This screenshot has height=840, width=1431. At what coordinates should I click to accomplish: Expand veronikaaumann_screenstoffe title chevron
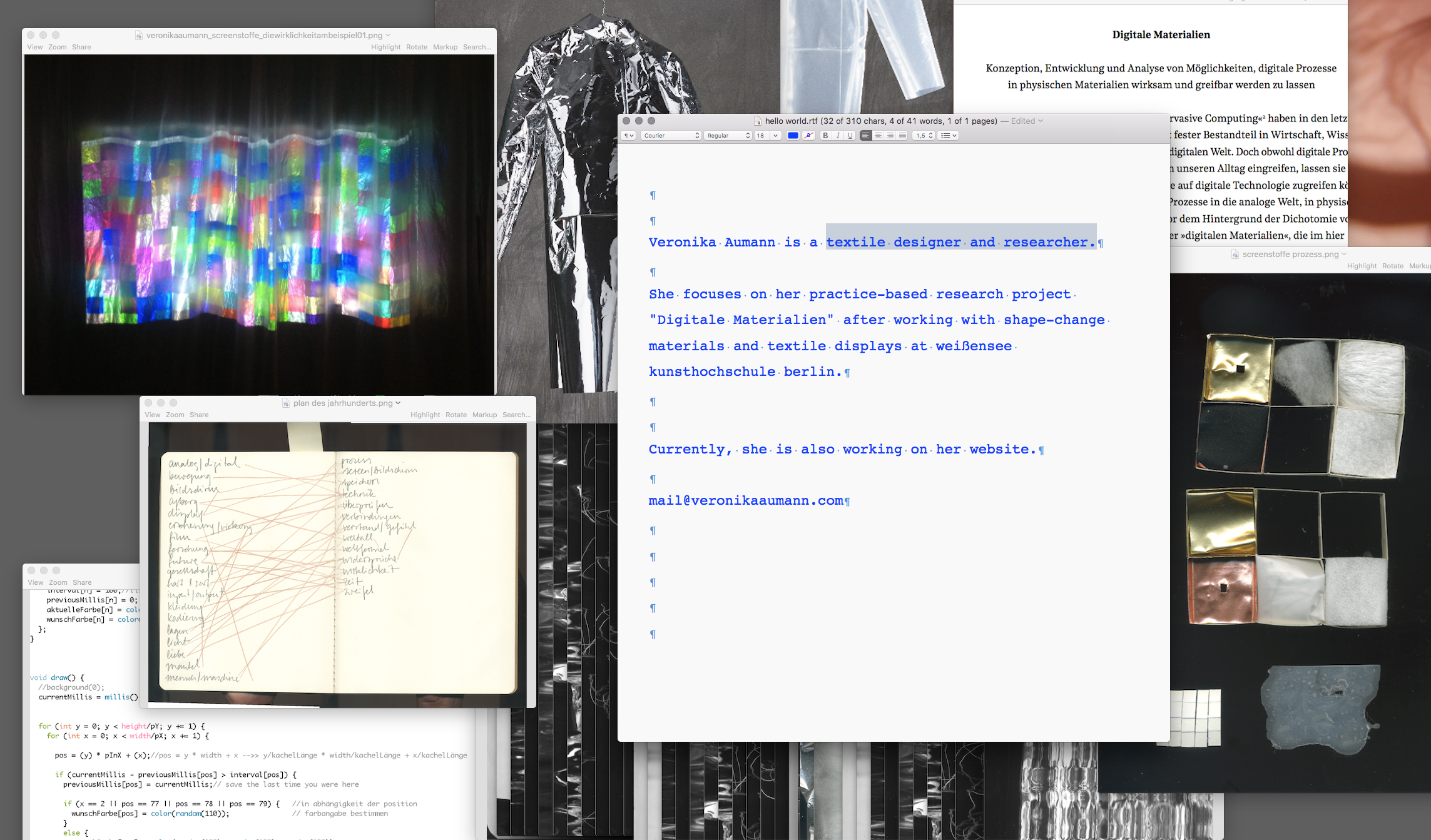pos(388,35)
